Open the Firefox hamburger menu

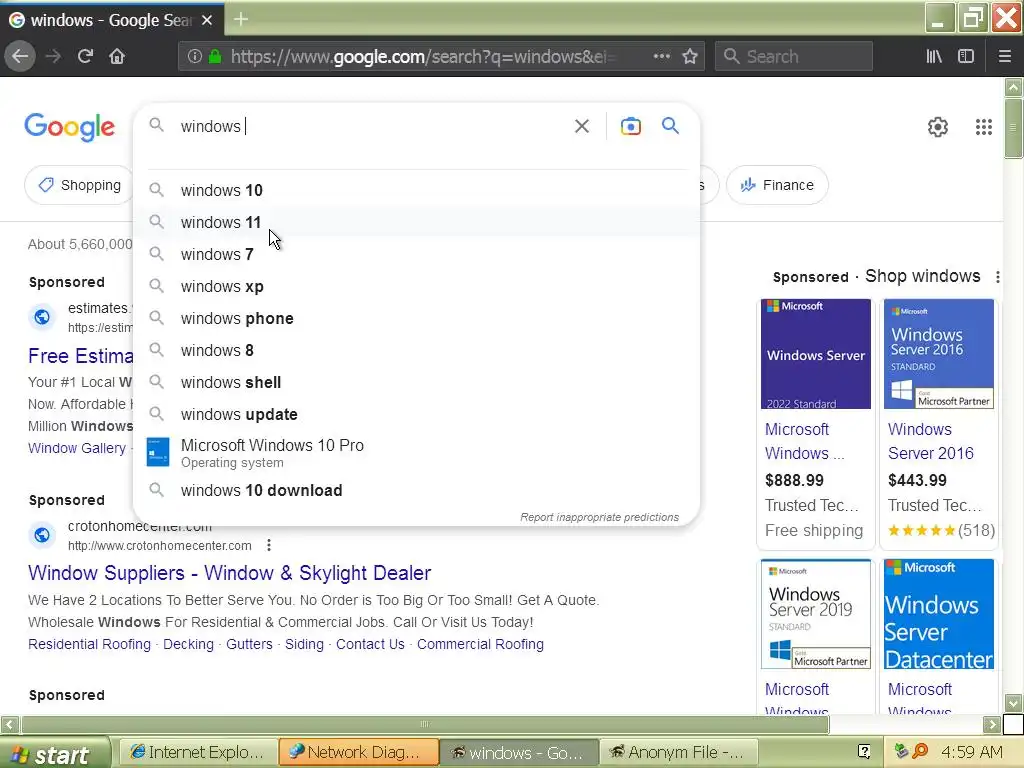pyautogui.click(x=1004, y=56)
